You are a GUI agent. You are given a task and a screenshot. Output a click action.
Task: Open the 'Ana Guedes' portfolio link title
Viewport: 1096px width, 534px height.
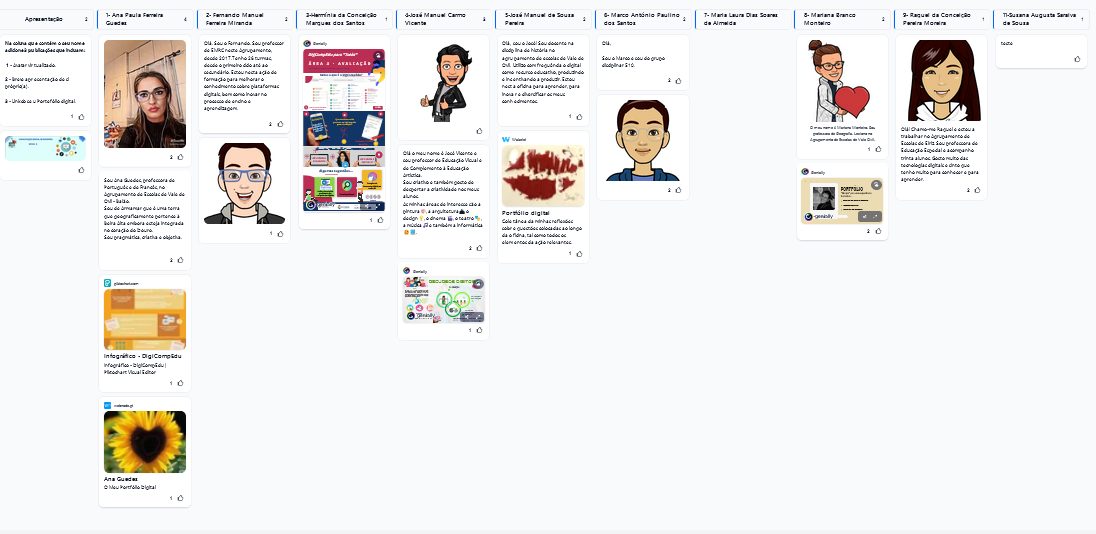pyautogui.click(x=120, y=479)
